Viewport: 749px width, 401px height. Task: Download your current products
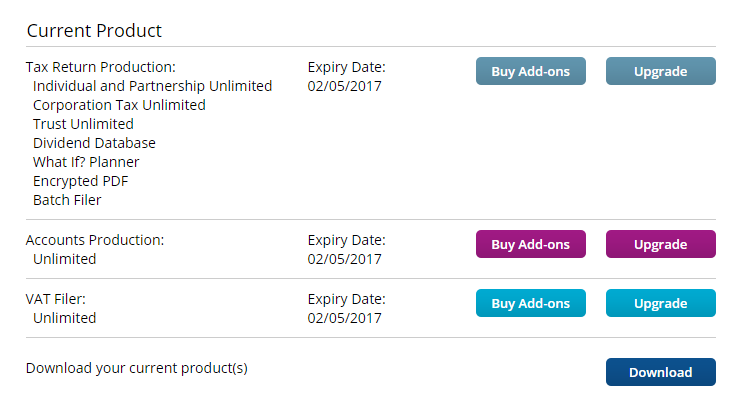click(x=660, y=372)
